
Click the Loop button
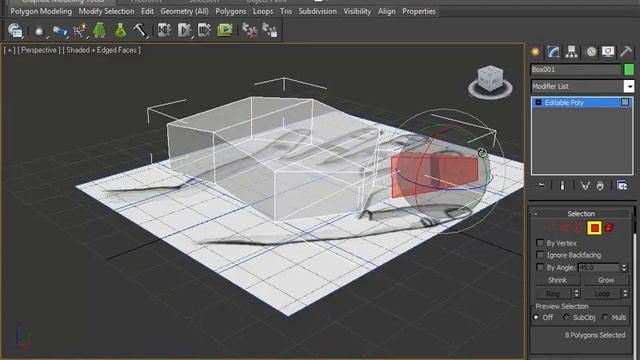tap(602, 293)
